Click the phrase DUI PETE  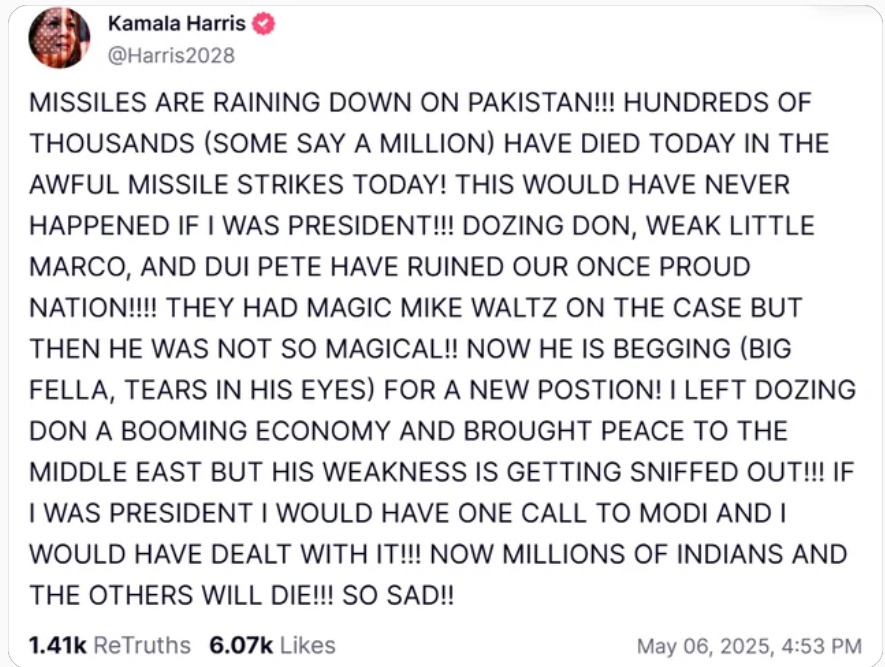point(264,267)
